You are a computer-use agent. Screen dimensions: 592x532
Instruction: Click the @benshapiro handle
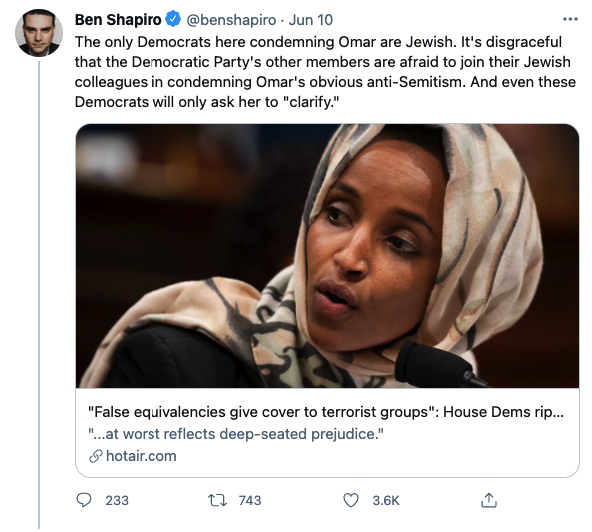(x=231, y=20)
